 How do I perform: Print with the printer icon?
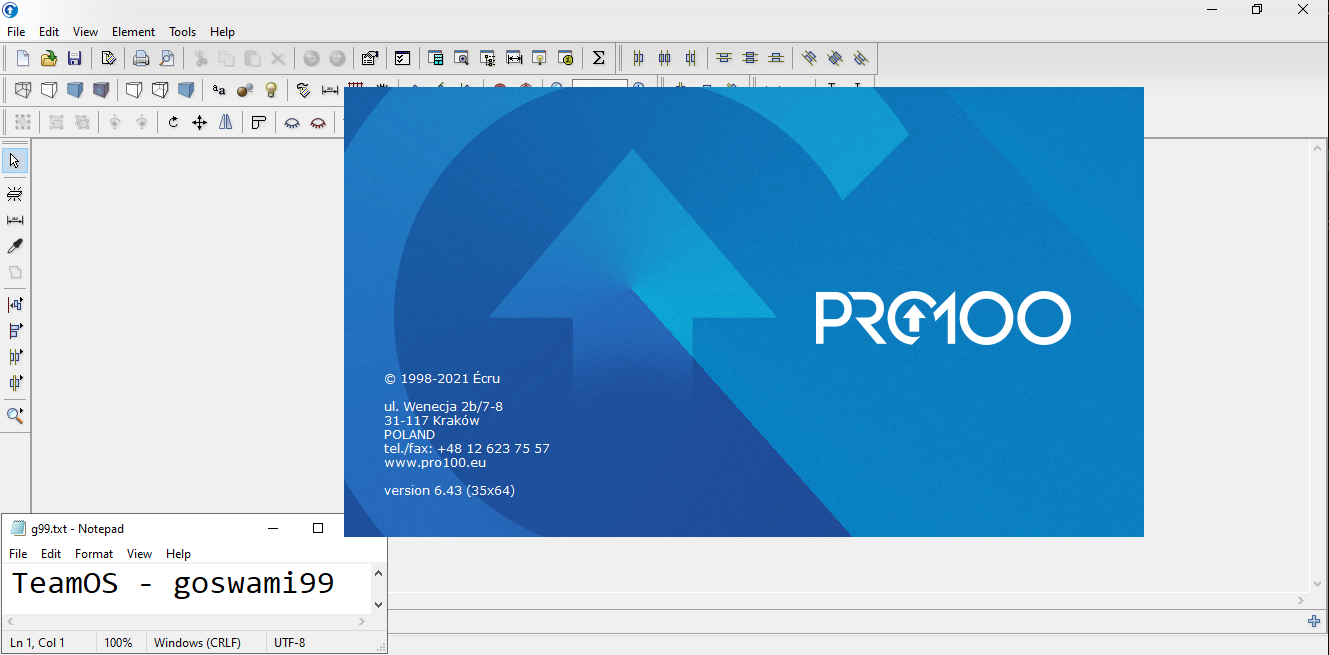pos(141,58)
